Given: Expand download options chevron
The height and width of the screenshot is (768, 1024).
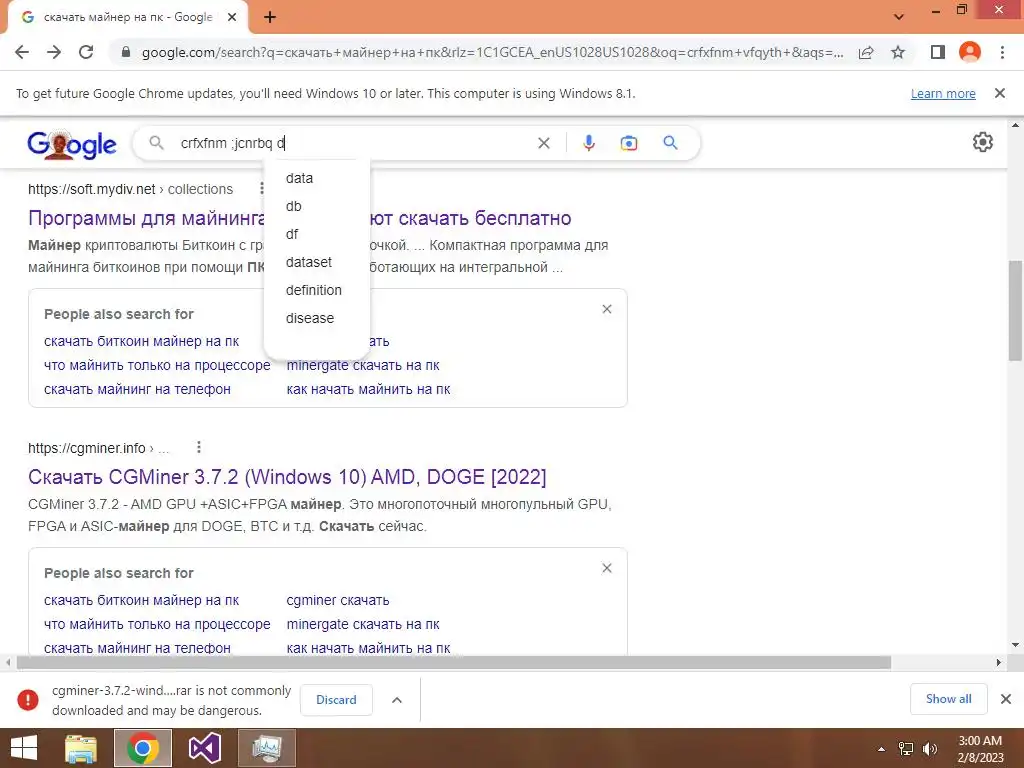Looking at the screenshot, I should 396,700.
